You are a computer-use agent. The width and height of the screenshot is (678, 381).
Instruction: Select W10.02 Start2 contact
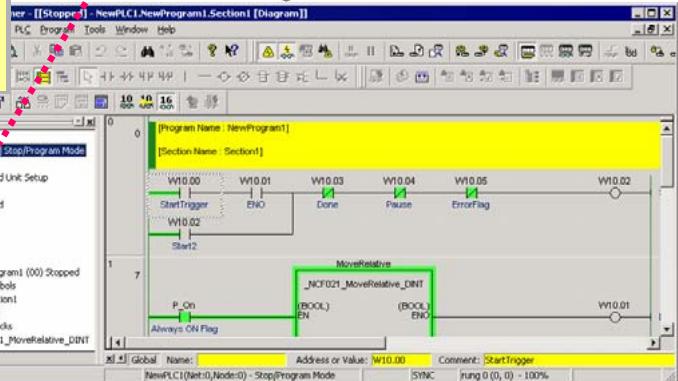[x=184, y=234]
